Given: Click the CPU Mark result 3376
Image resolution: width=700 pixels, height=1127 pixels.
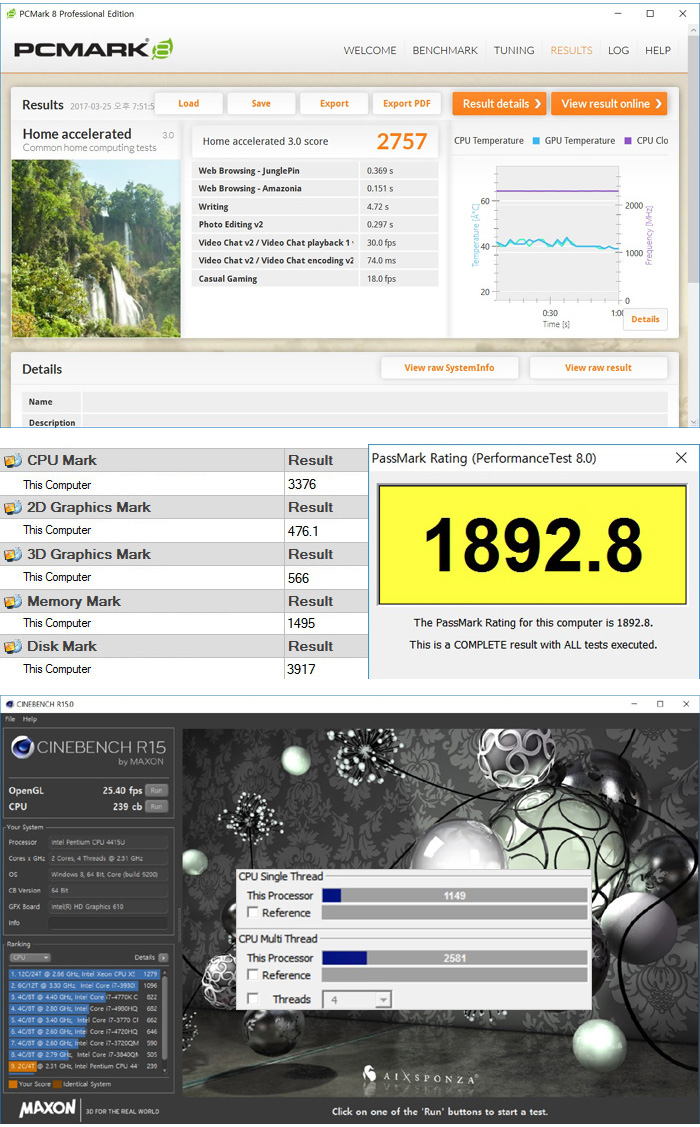Looking at the screenshot, I should pyautogui.click(x=302, y=484).
